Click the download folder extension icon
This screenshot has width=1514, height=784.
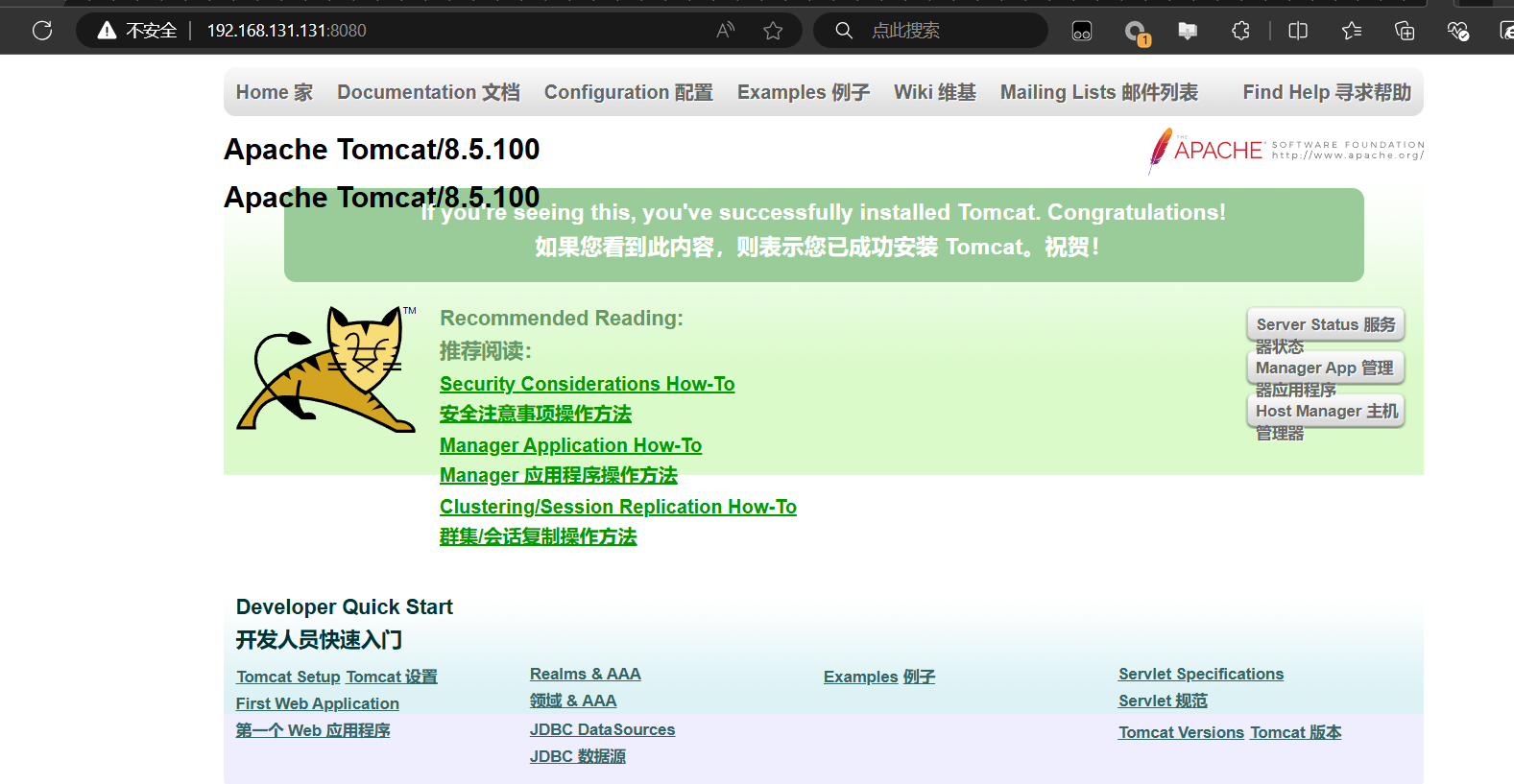click(x=1188, y=31)
